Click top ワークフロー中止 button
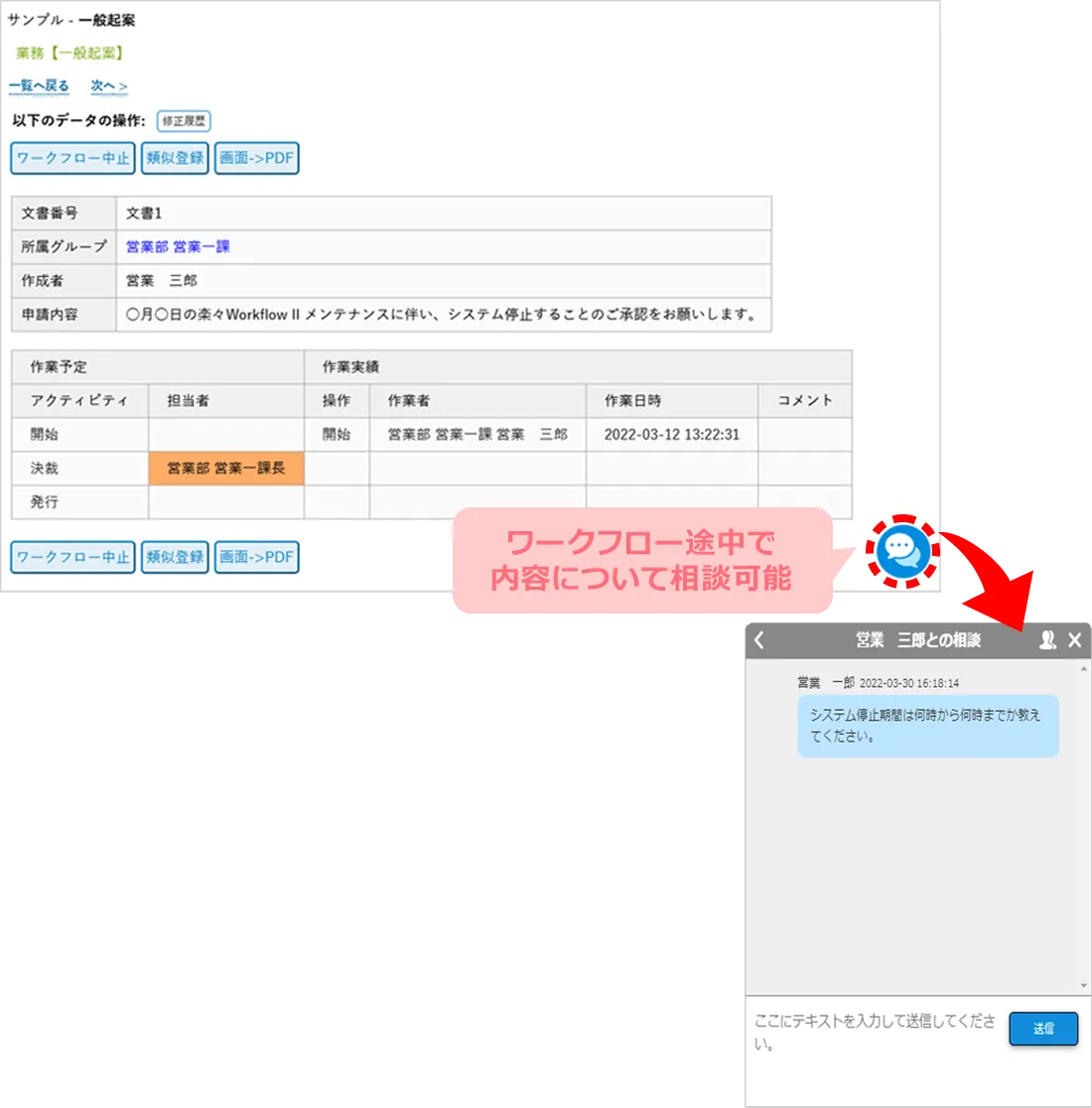The image size is (1092, 1108). point(72,158)
